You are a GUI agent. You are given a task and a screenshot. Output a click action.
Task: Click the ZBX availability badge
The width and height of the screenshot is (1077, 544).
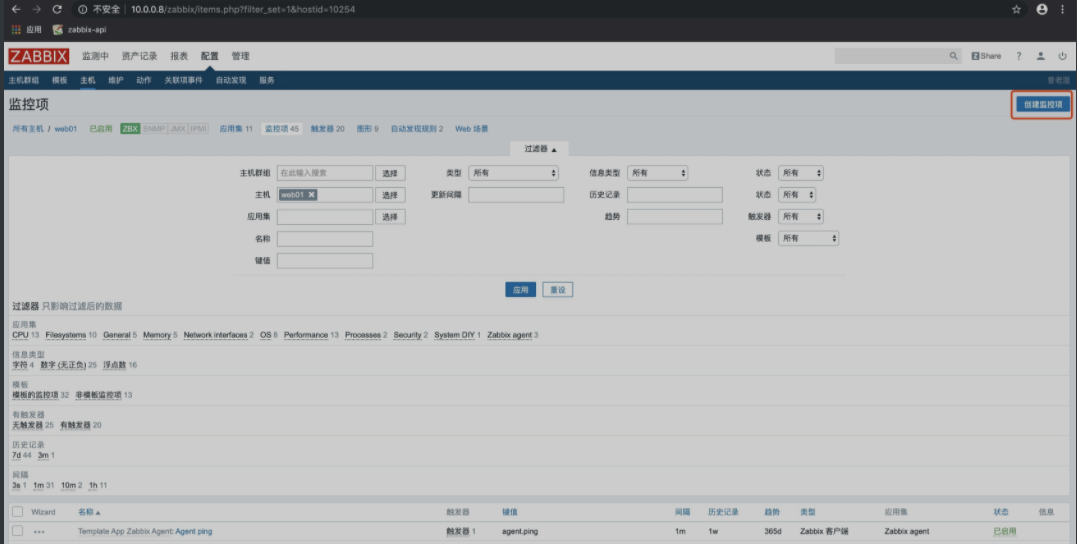click(x=130, y=128)
